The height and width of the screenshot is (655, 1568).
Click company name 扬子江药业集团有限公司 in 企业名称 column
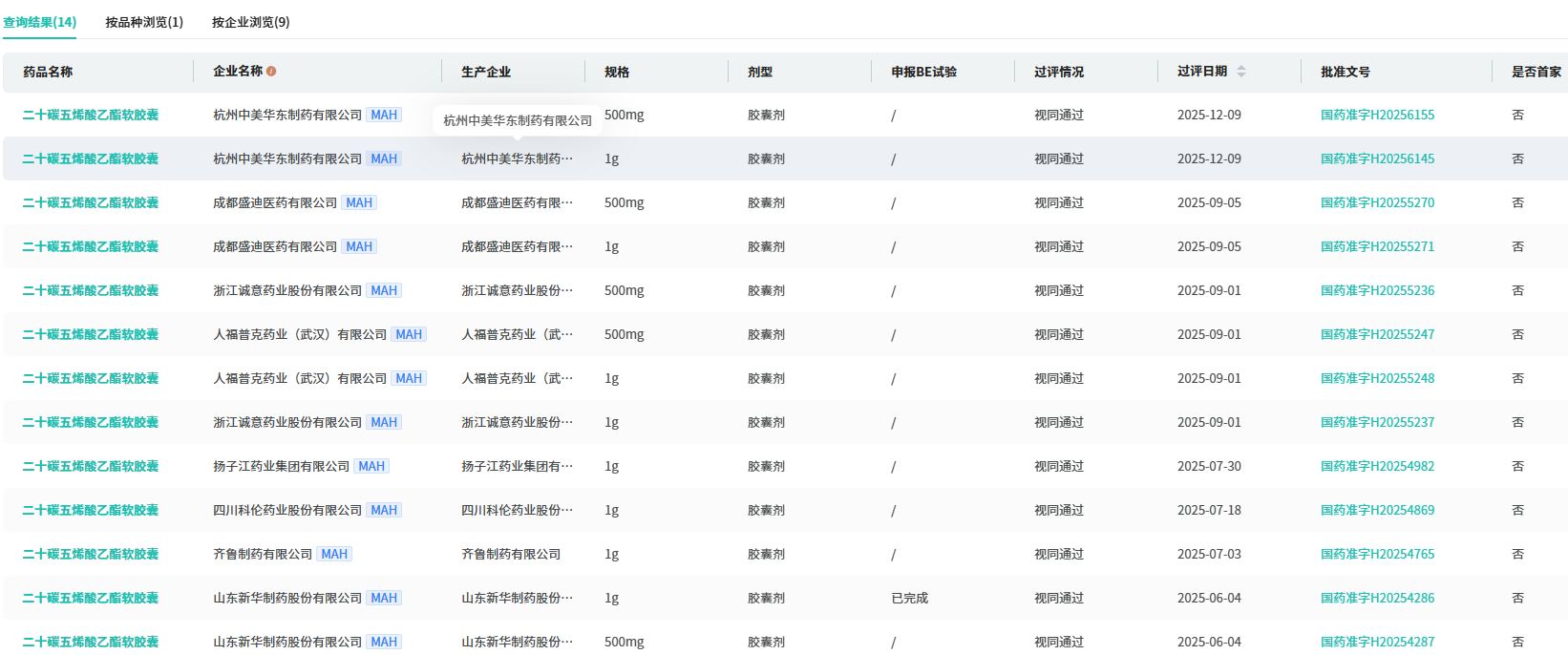click(x=282, y=466)
